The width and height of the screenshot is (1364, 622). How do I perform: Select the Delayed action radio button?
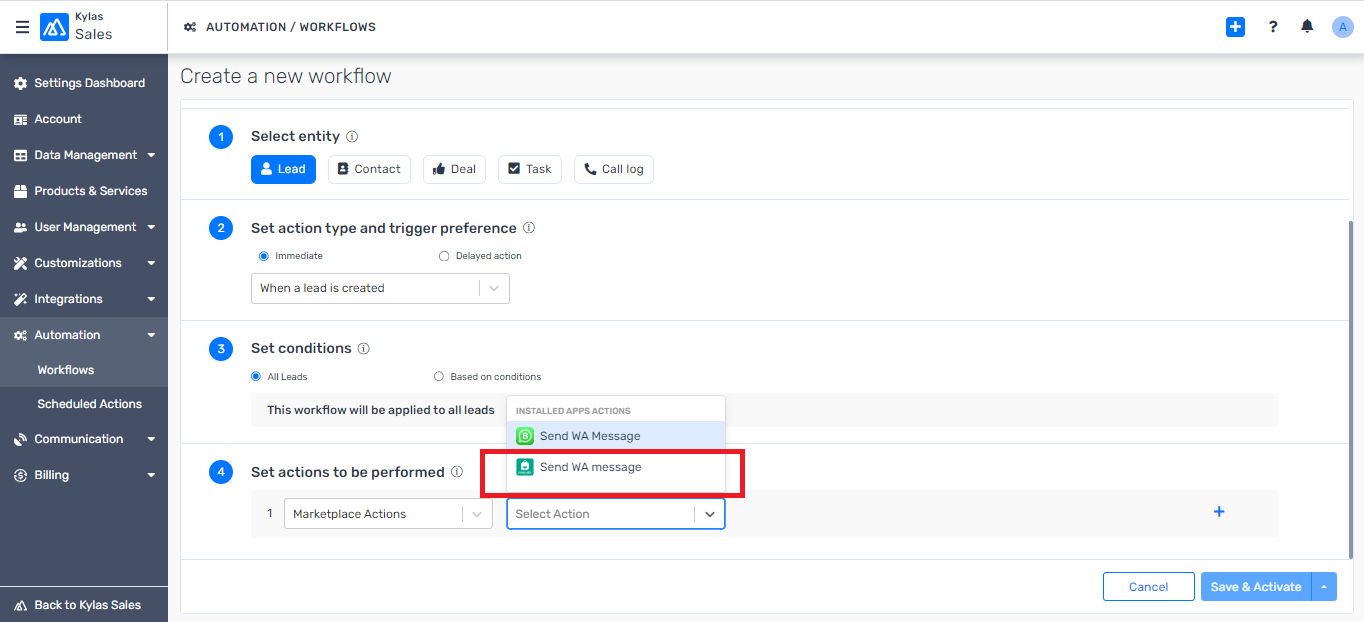point(443,255)
